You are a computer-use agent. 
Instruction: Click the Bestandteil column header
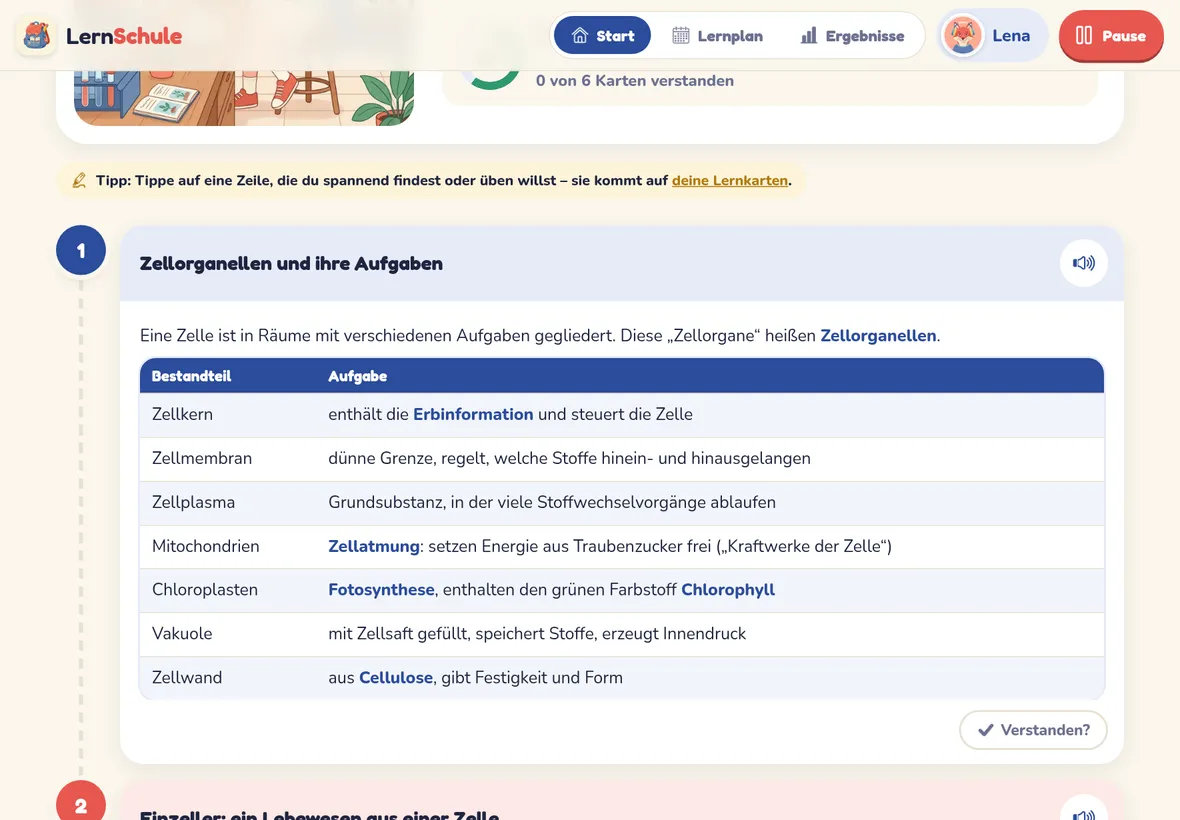191,376
